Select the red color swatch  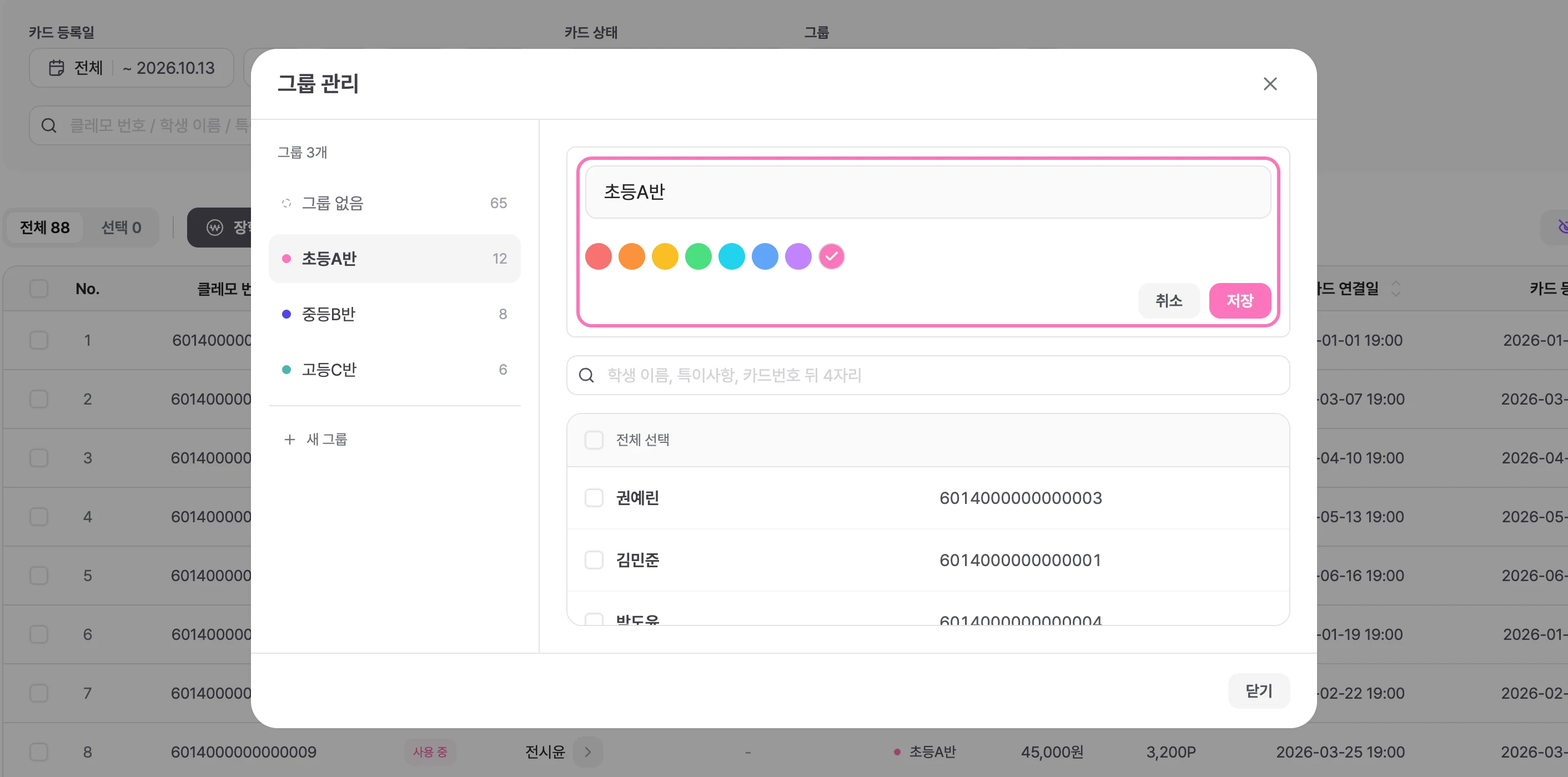tap(599, 256)
